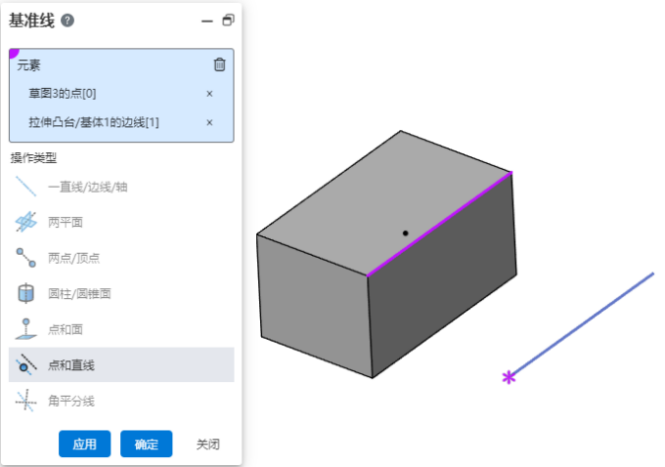The height and width of the screenshot is (467, 665).
Task: Click the 点和面 point-and-plane icon
Action: [x=26, y=329]
